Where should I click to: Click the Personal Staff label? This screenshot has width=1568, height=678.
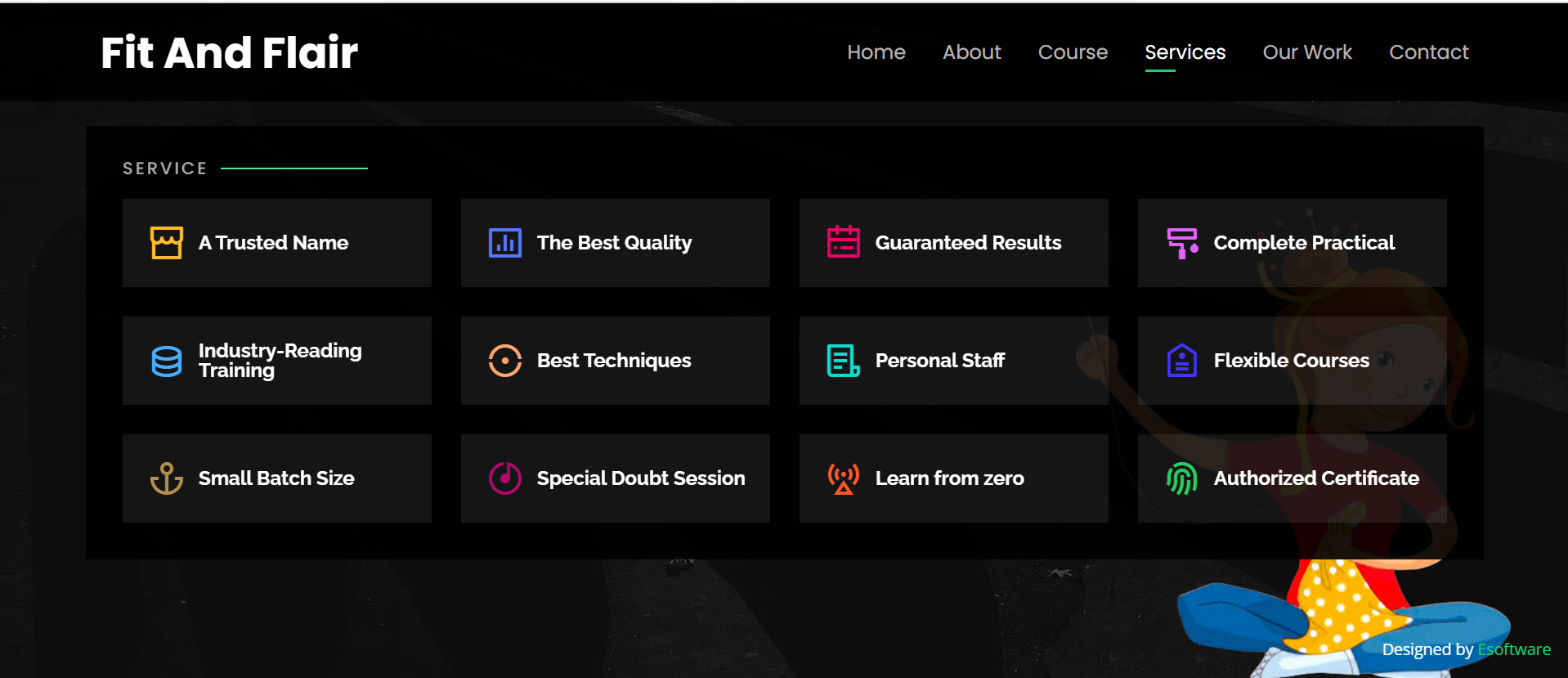click(x=940, y=361)
